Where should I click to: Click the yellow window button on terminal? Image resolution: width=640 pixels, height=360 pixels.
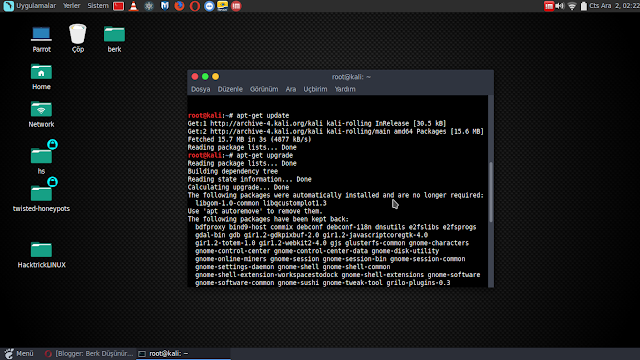(x=216, y=76)
